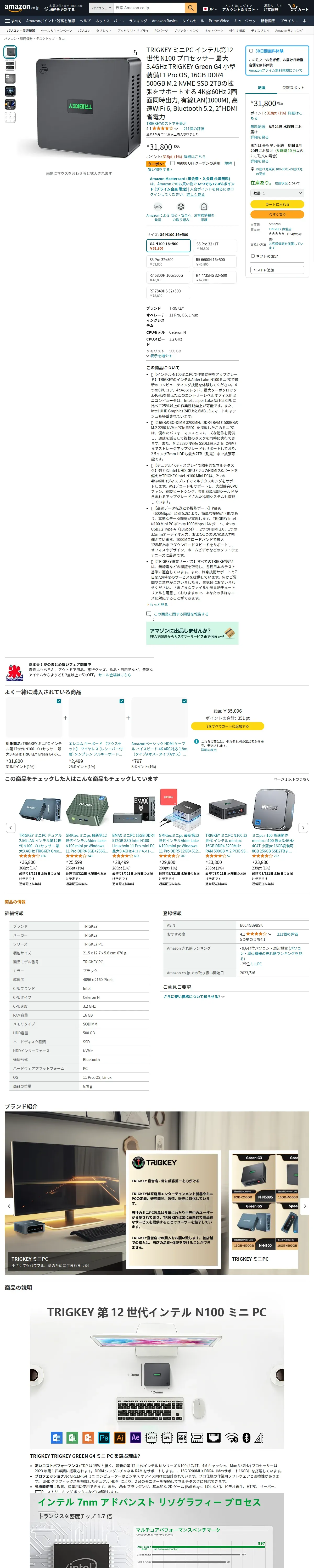Open the すべて hamburger menu
The height and width of the screenshot is (1568, 314).
pos(13,21)
